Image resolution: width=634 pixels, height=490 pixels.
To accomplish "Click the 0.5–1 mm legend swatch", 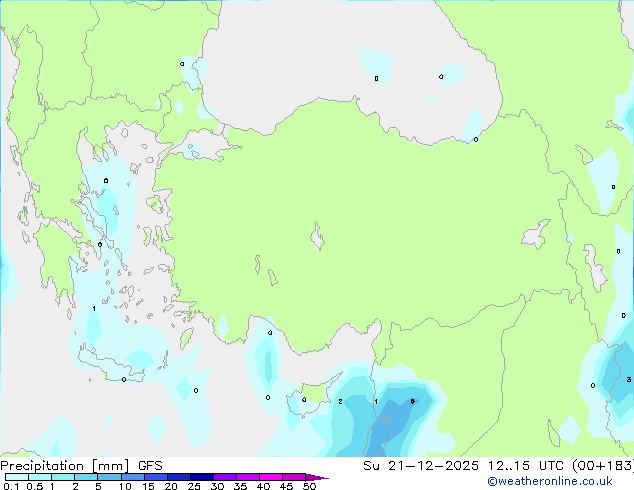I will [x=40, y=477].
